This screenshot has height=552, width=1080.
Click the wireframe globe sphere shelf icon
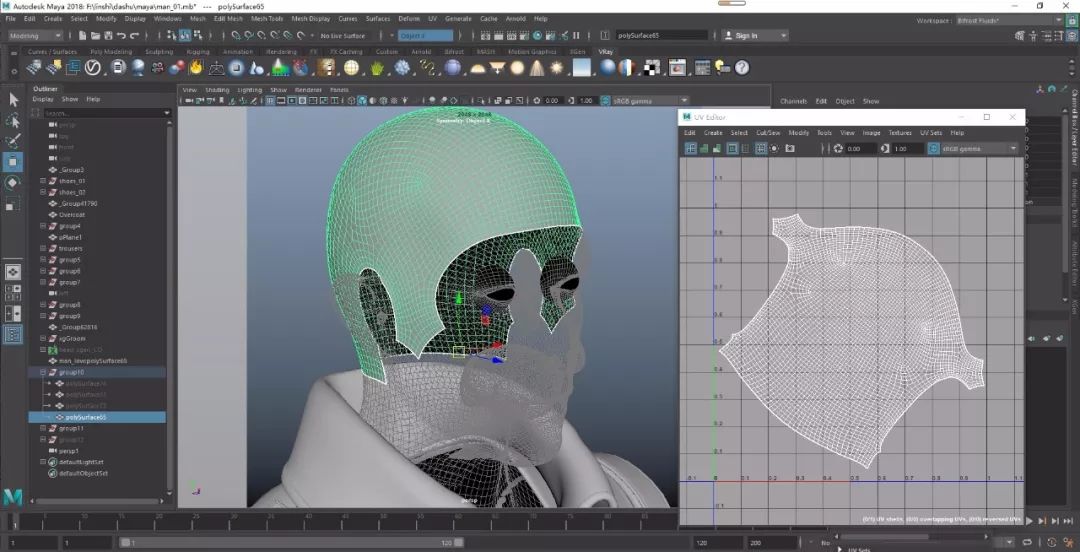[x=351, y=68]
